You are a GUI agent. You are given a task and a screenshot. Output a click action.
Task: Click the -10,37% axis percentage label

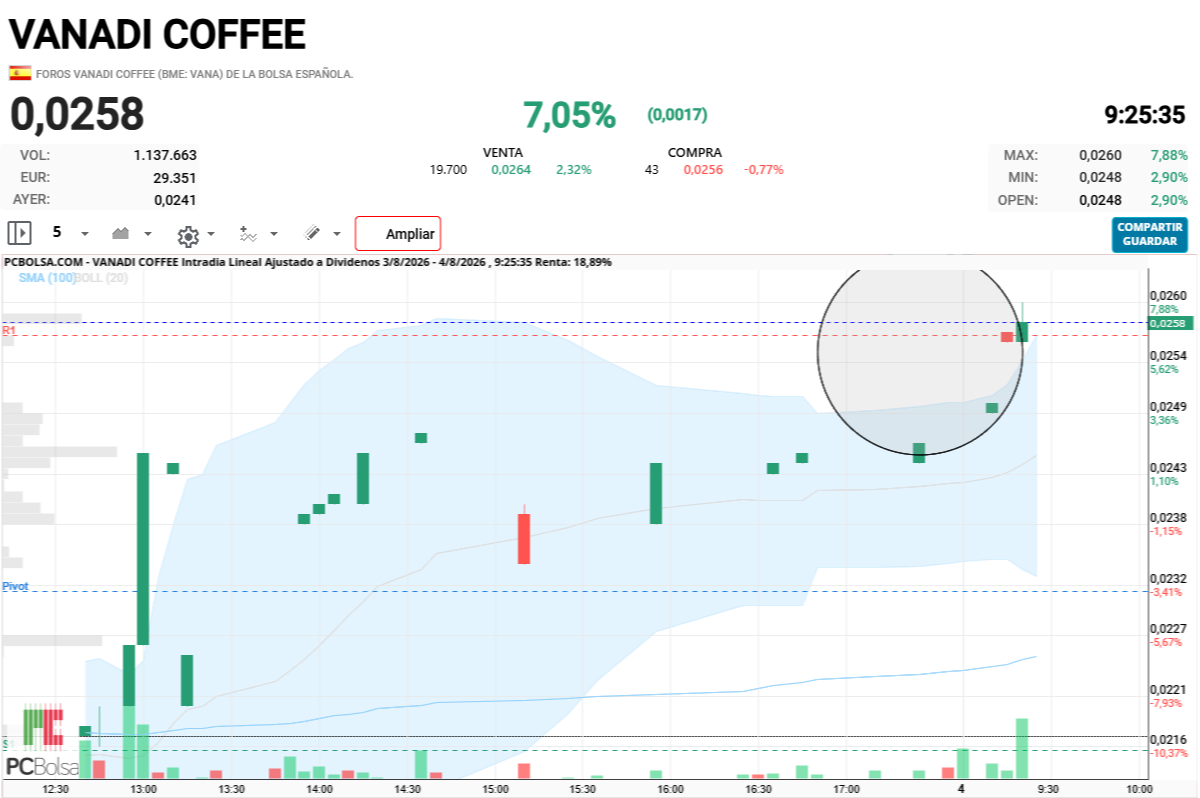[1170, 753]
